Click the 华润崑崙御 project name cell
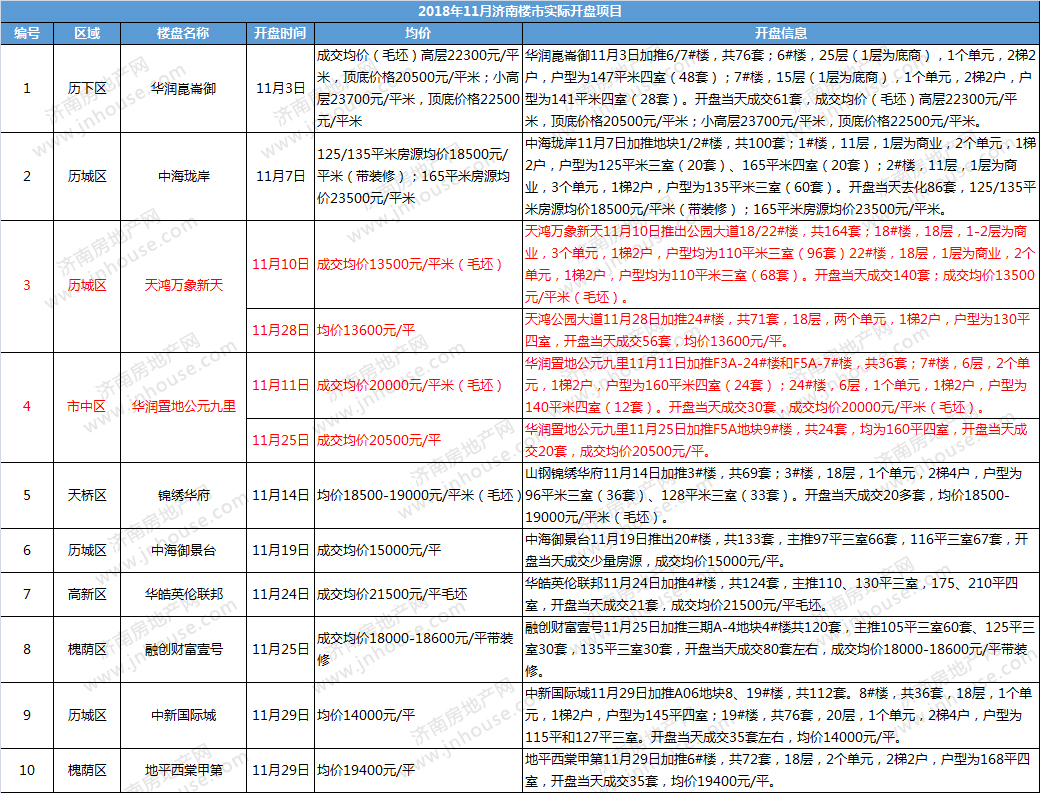Screen dimensions: 1040x793 [x=183, y=88]
